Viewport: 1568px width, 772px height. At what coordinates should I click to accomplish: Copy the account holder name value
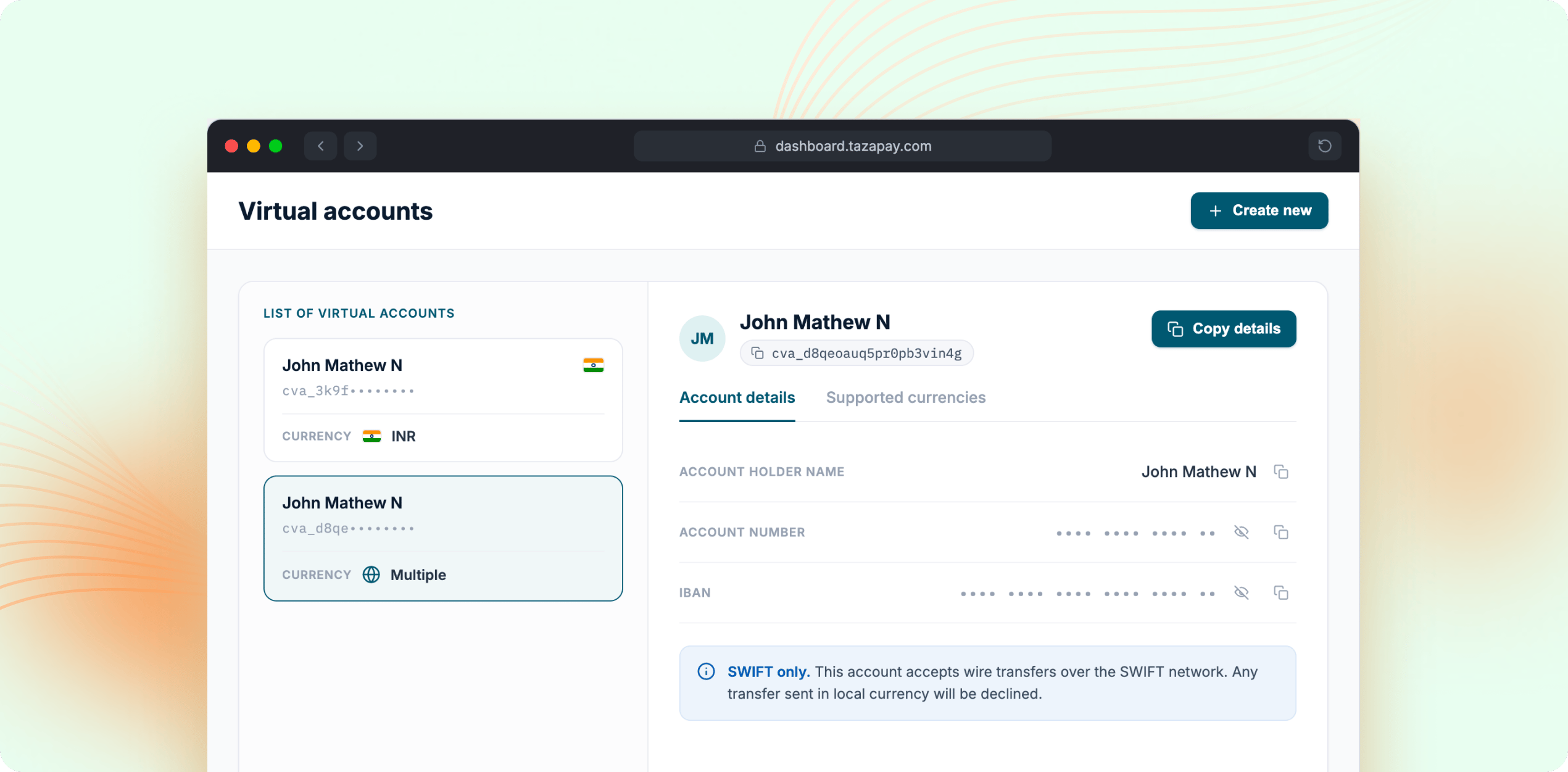(1281, 472)
